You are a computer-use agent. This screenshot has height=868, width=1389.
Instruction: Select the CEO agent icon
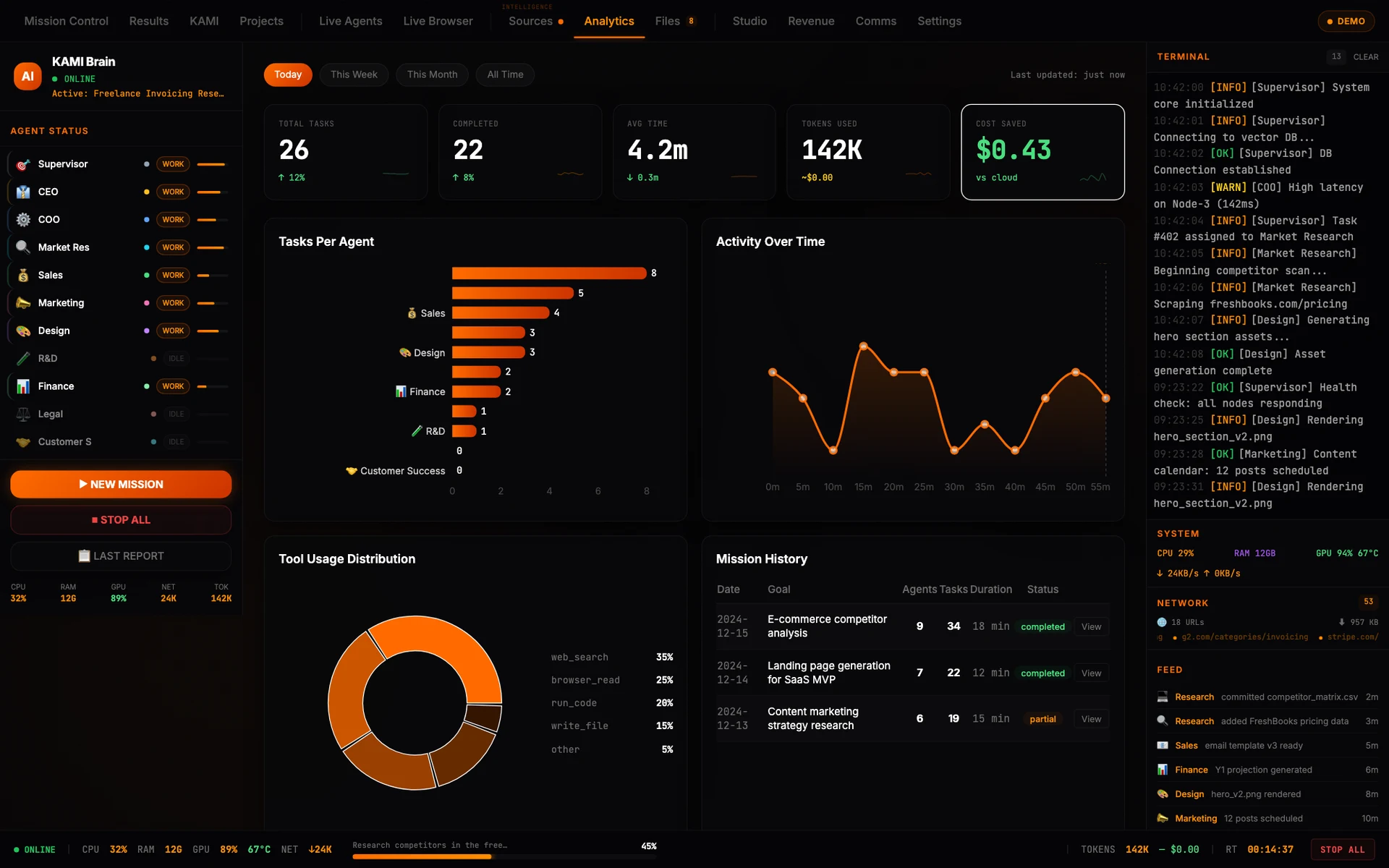(23, 192)
